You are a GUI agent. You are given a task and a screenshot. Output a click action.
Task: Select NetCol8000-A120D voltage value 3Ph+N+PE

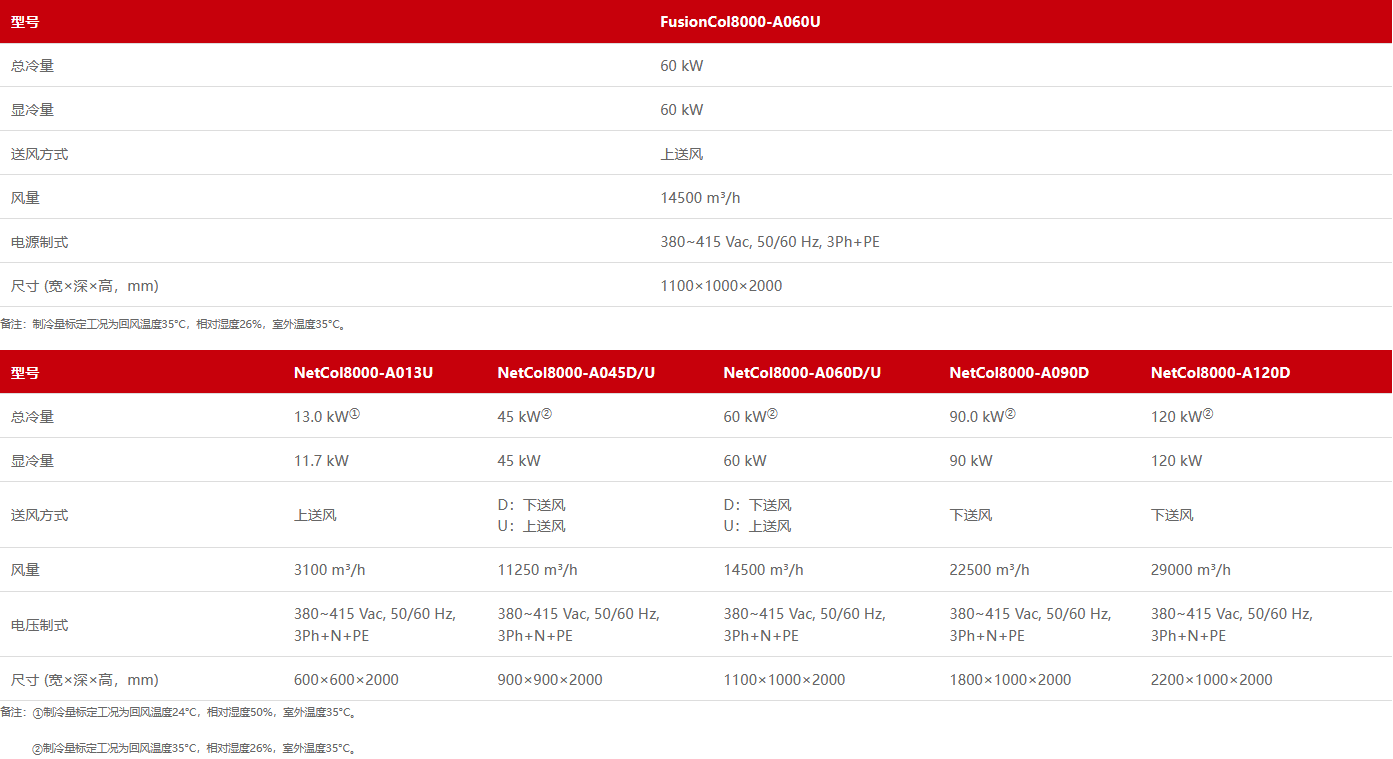point(1232,625)
